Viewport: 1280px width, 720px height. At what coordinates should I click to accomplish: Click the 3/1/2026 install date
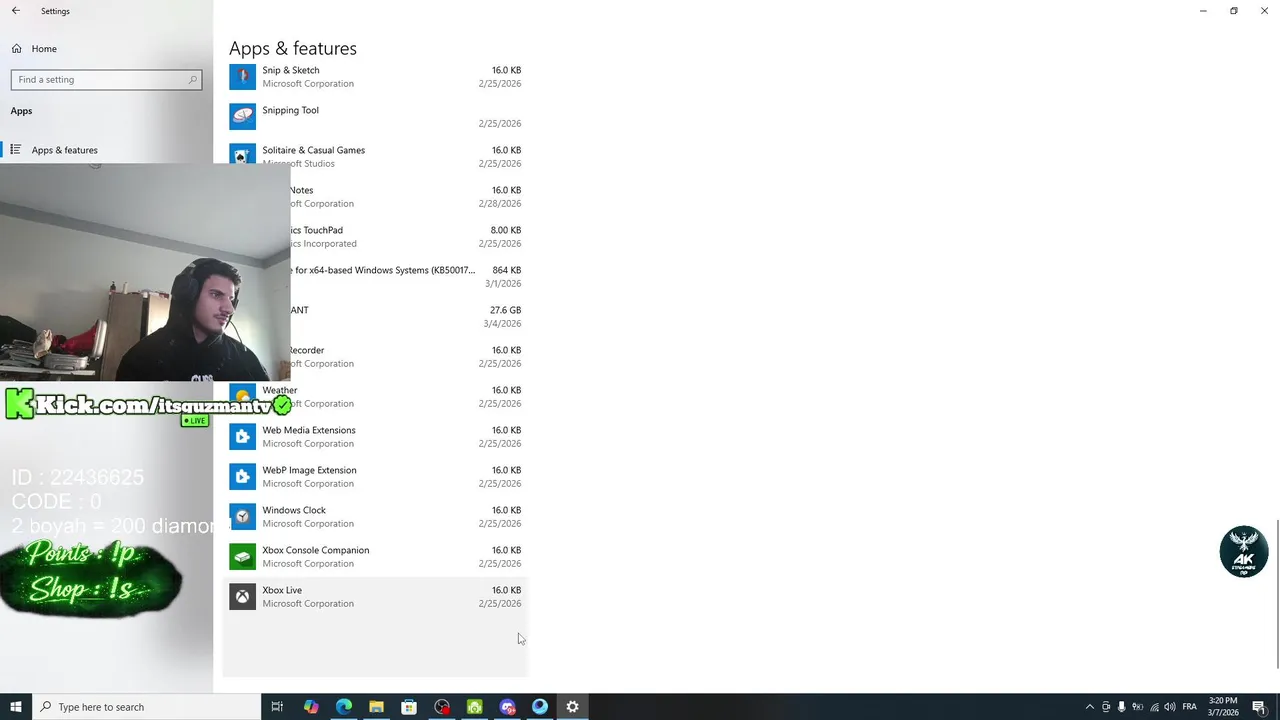(x=503, y=284)
